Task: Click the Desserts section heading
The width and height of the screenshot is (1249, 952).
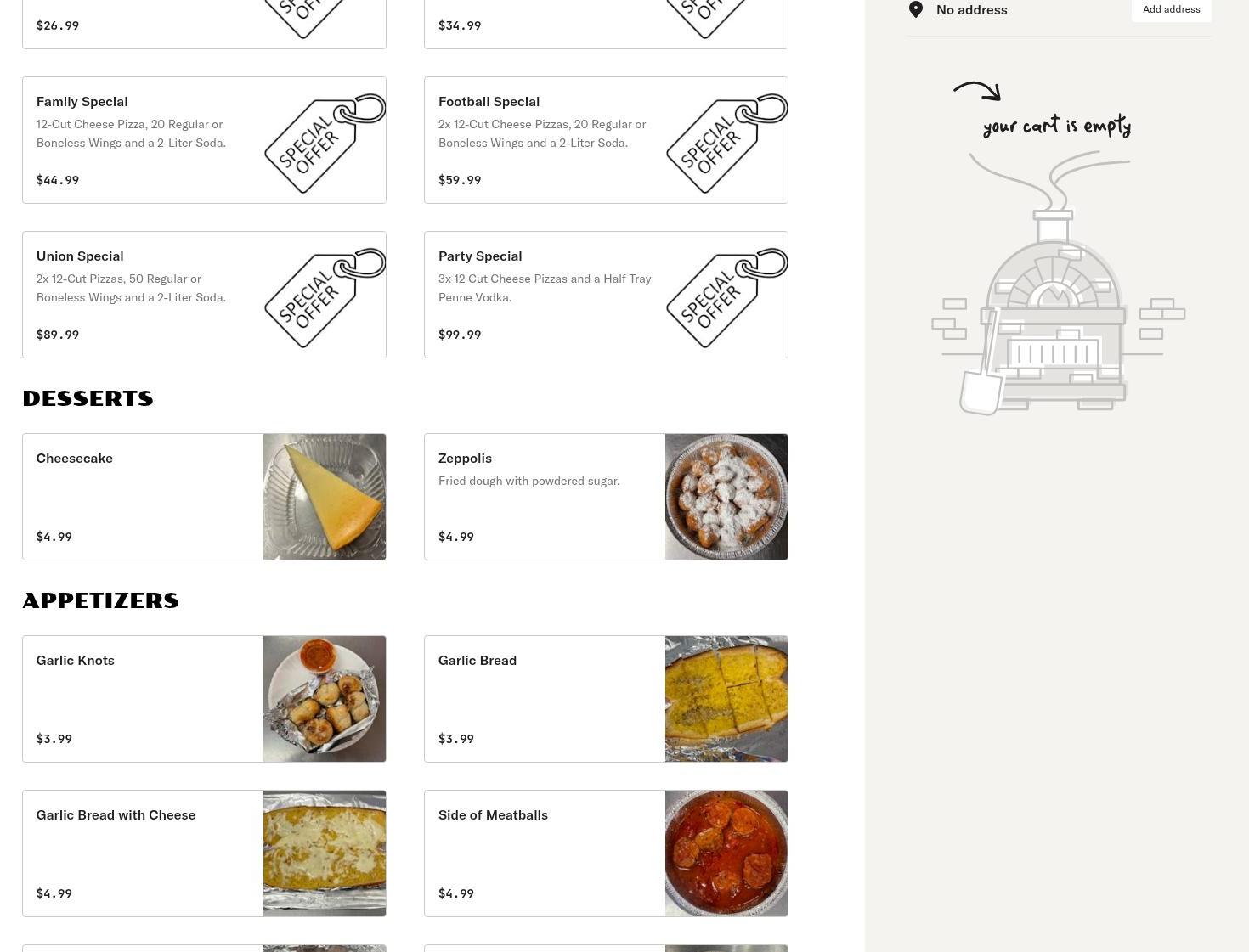Action: (x=88, y=398)
